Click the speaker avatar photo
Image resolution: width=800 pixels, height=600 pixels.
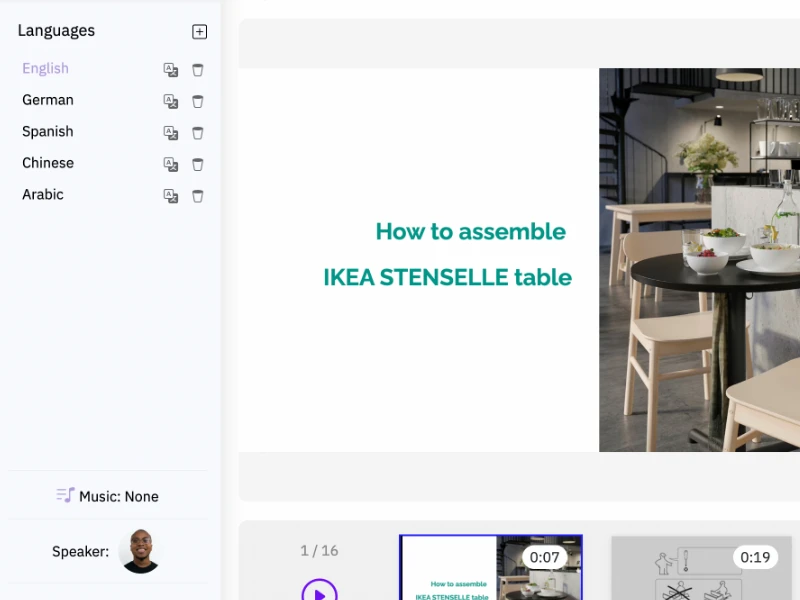coord(140,551)
